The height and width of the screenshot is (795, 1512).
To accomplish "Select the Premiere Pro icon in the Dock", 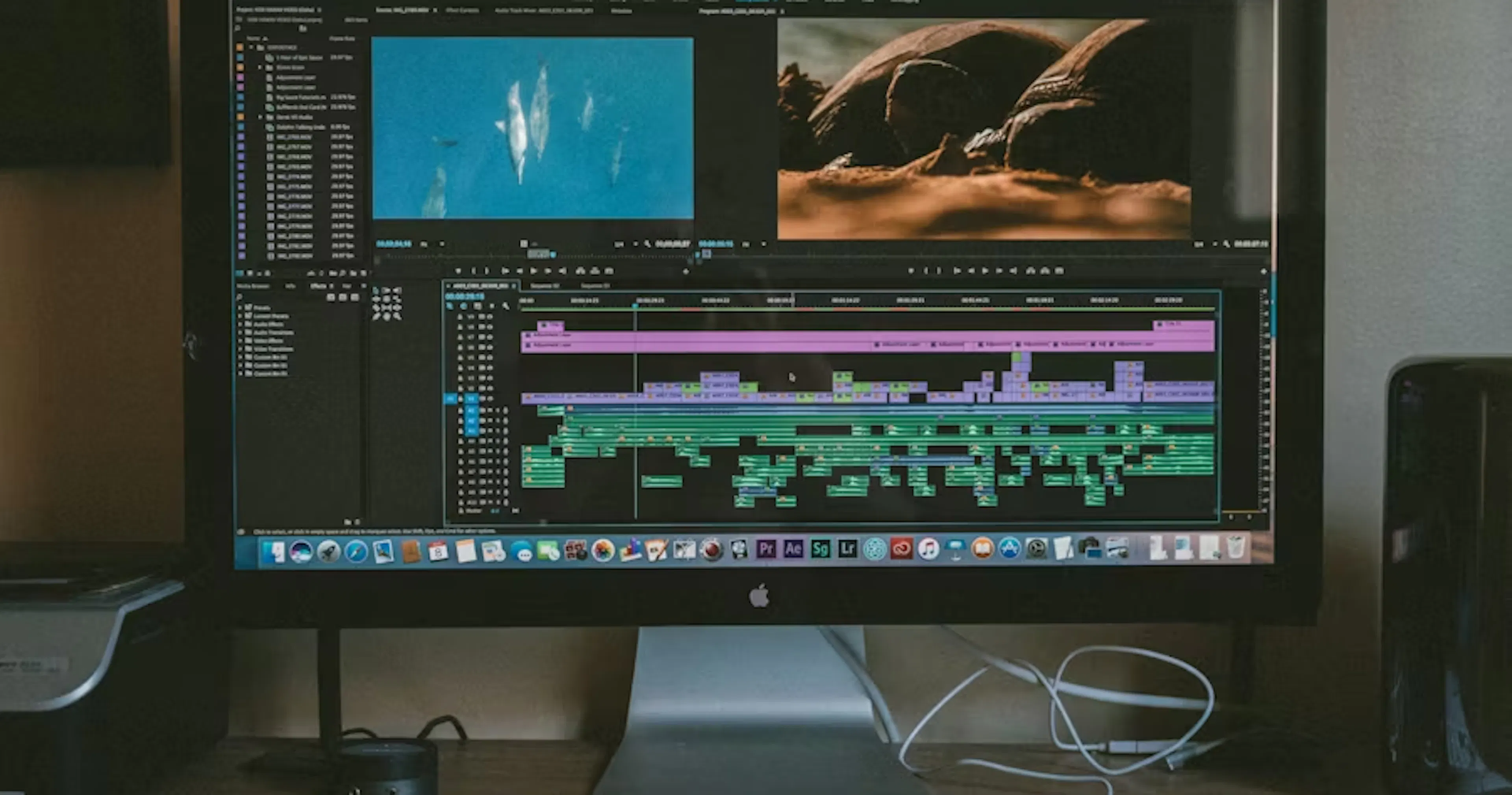I will point(767,550).
